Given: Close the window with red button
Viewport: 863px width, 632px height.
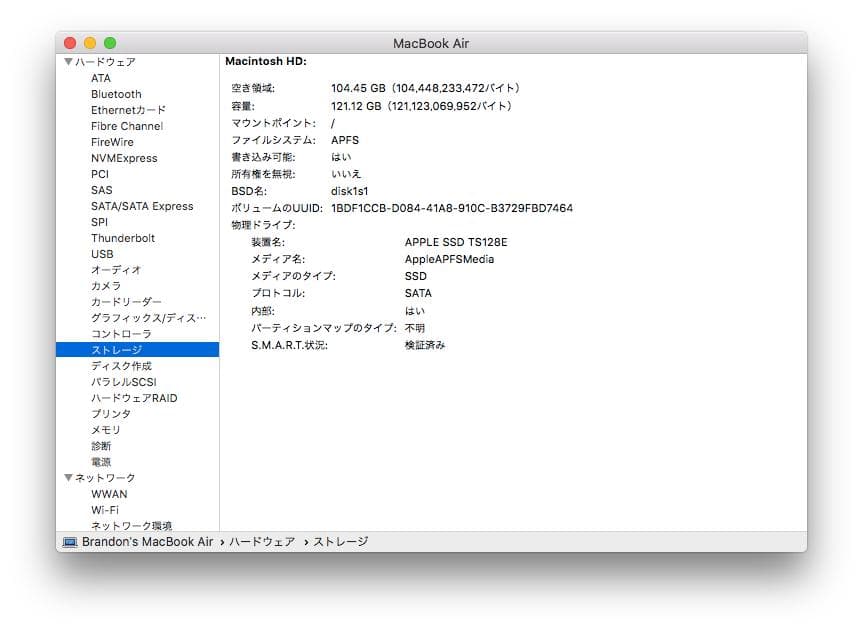Looking at the screenshot, I should 70,43.
